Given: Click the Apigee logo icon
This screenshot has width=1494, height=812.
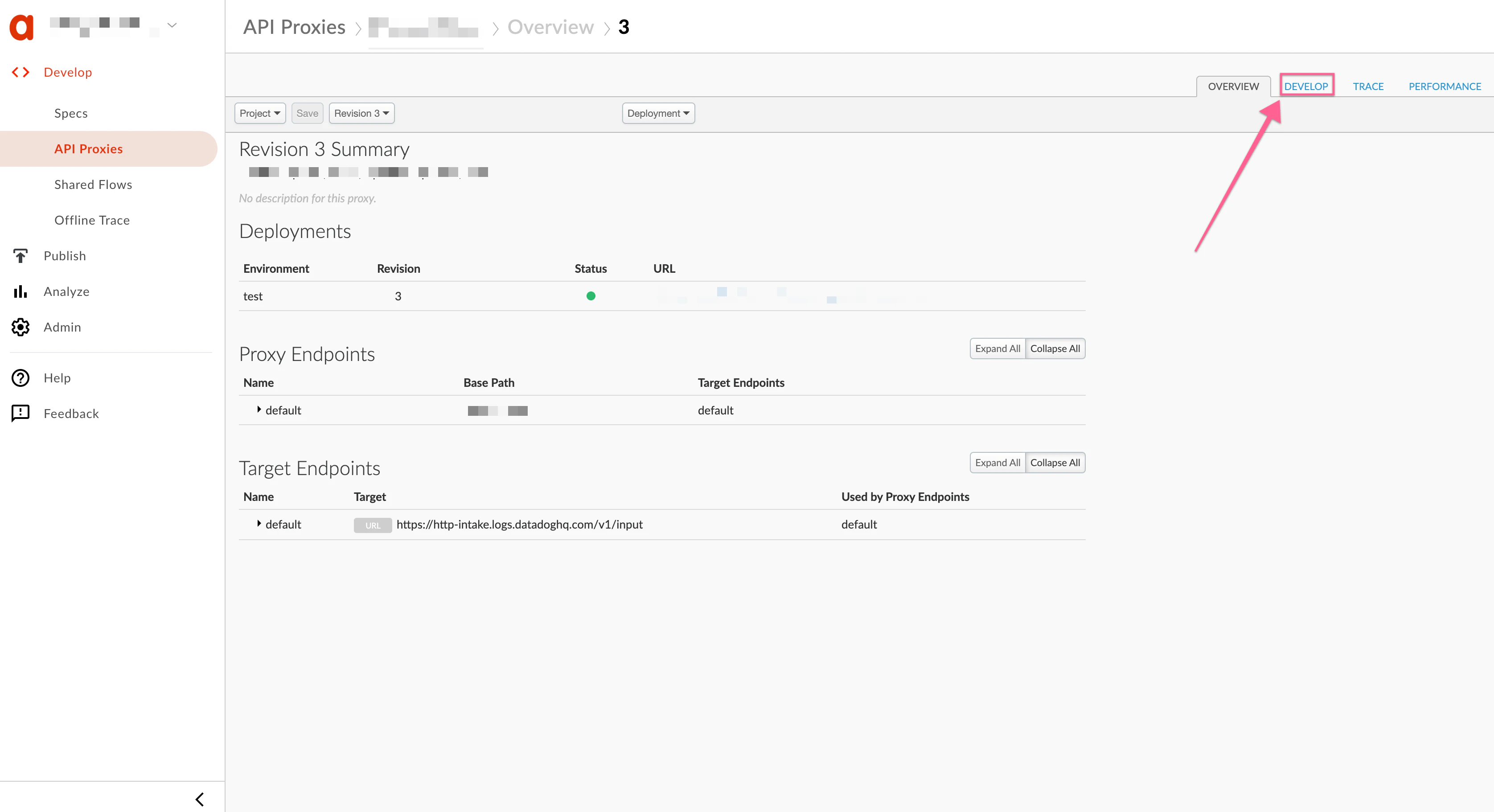Looking at the screenshot, I should [x=21, y=27].
